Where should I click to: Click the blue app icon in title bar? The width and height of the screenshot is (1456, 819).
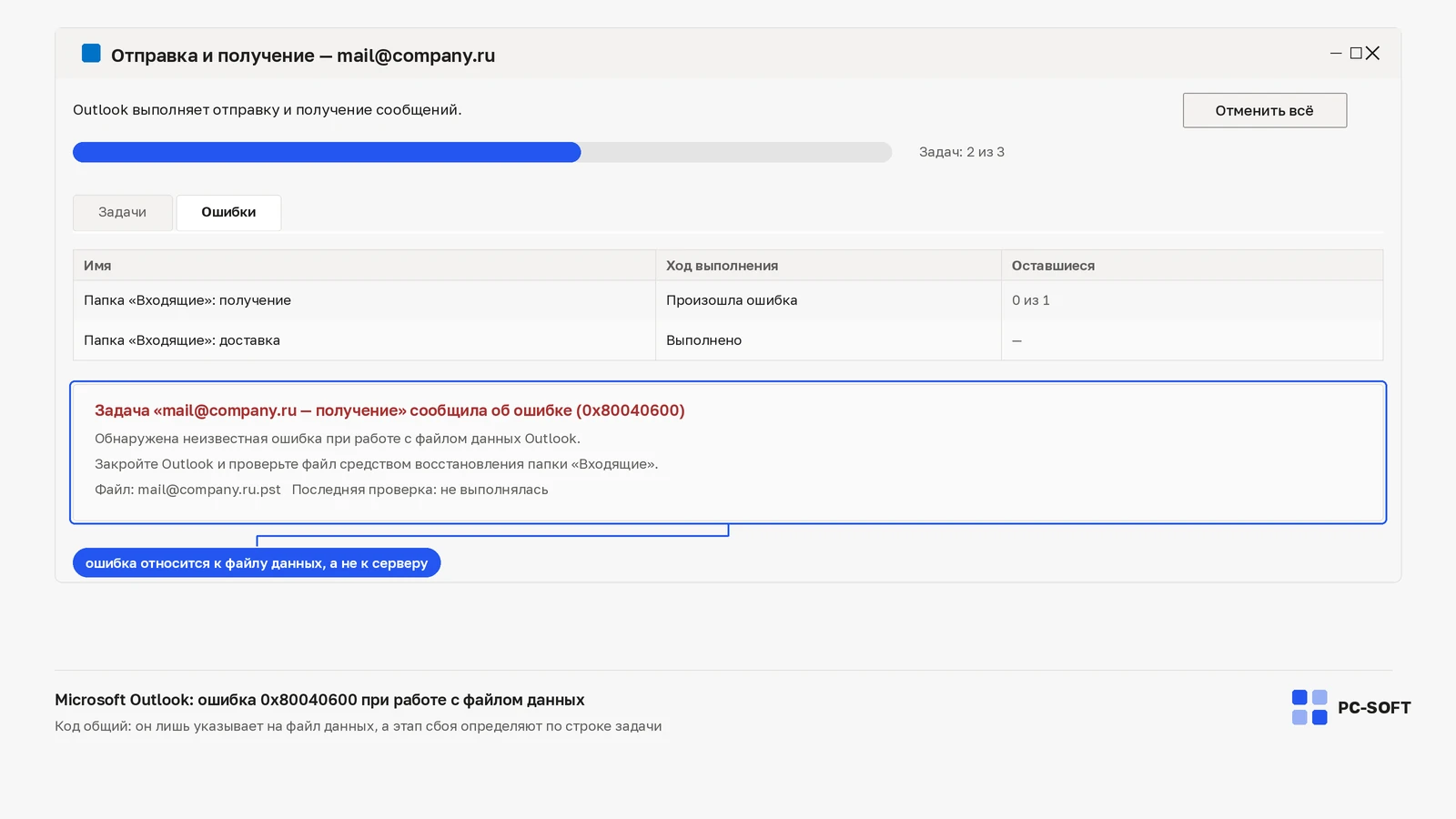pos(91,53)
